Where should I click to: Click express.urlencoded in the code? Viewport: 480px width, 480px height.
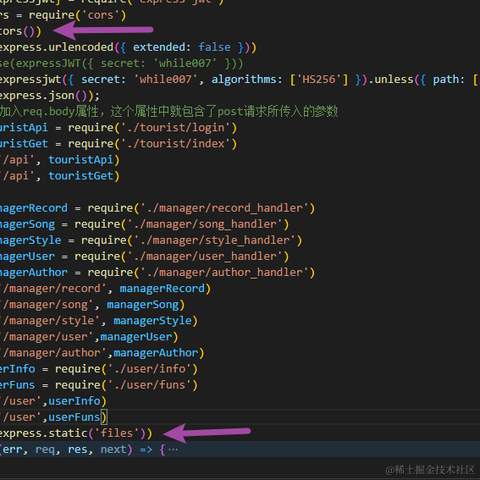57,47
